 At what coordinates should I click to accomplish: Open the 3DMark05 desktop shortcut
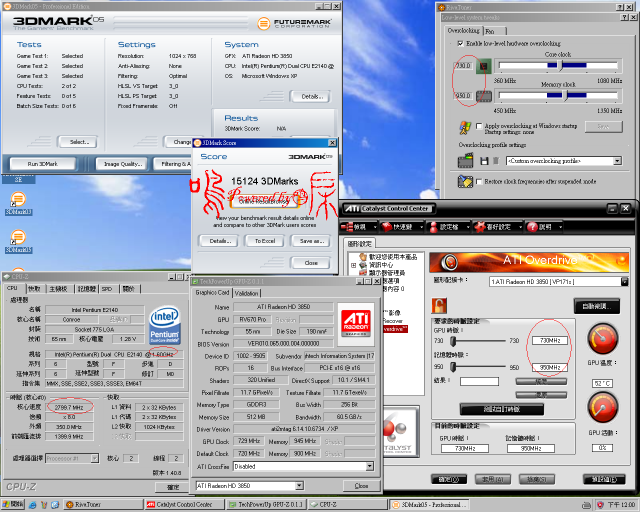pos(18,241)
